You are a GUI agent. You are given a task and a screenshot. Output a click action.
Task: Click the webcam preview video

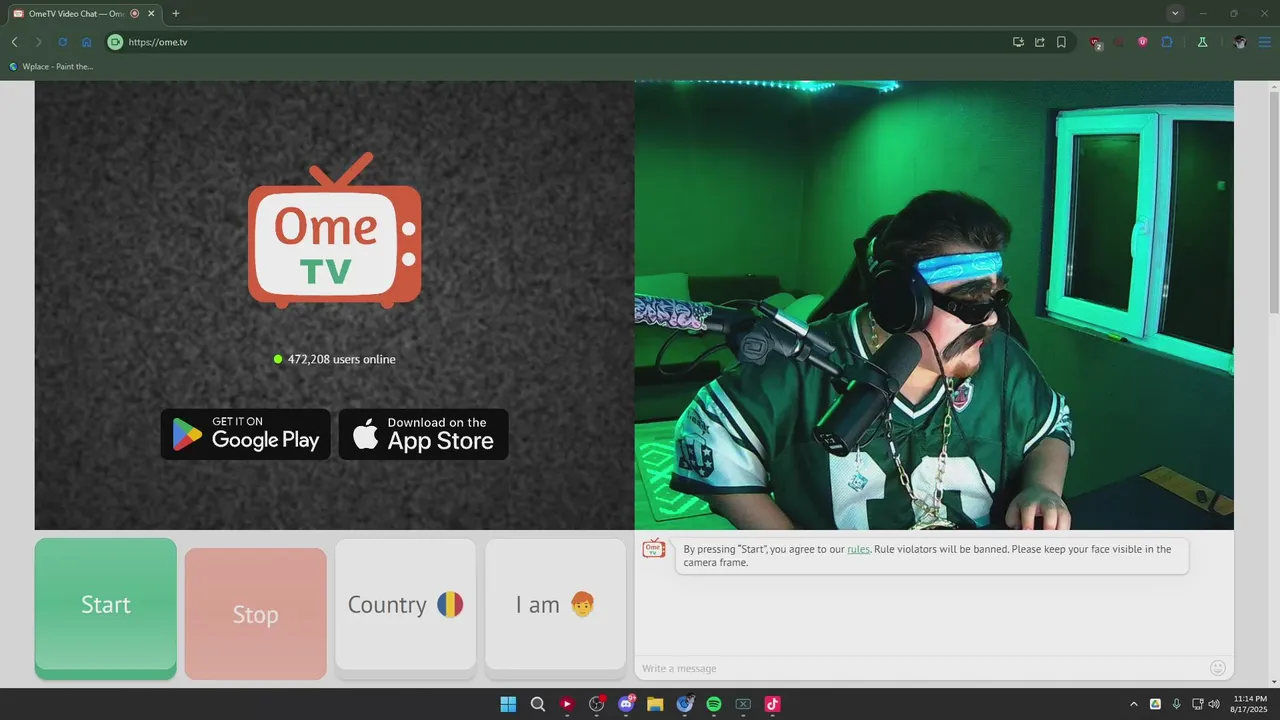point(934,305)
